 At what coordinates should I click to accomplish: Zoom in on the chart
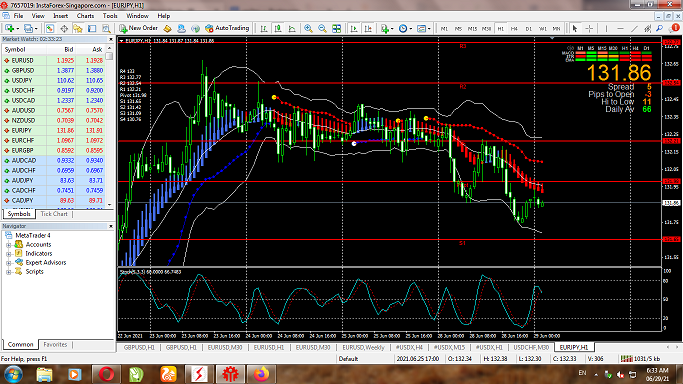[308, 28]
